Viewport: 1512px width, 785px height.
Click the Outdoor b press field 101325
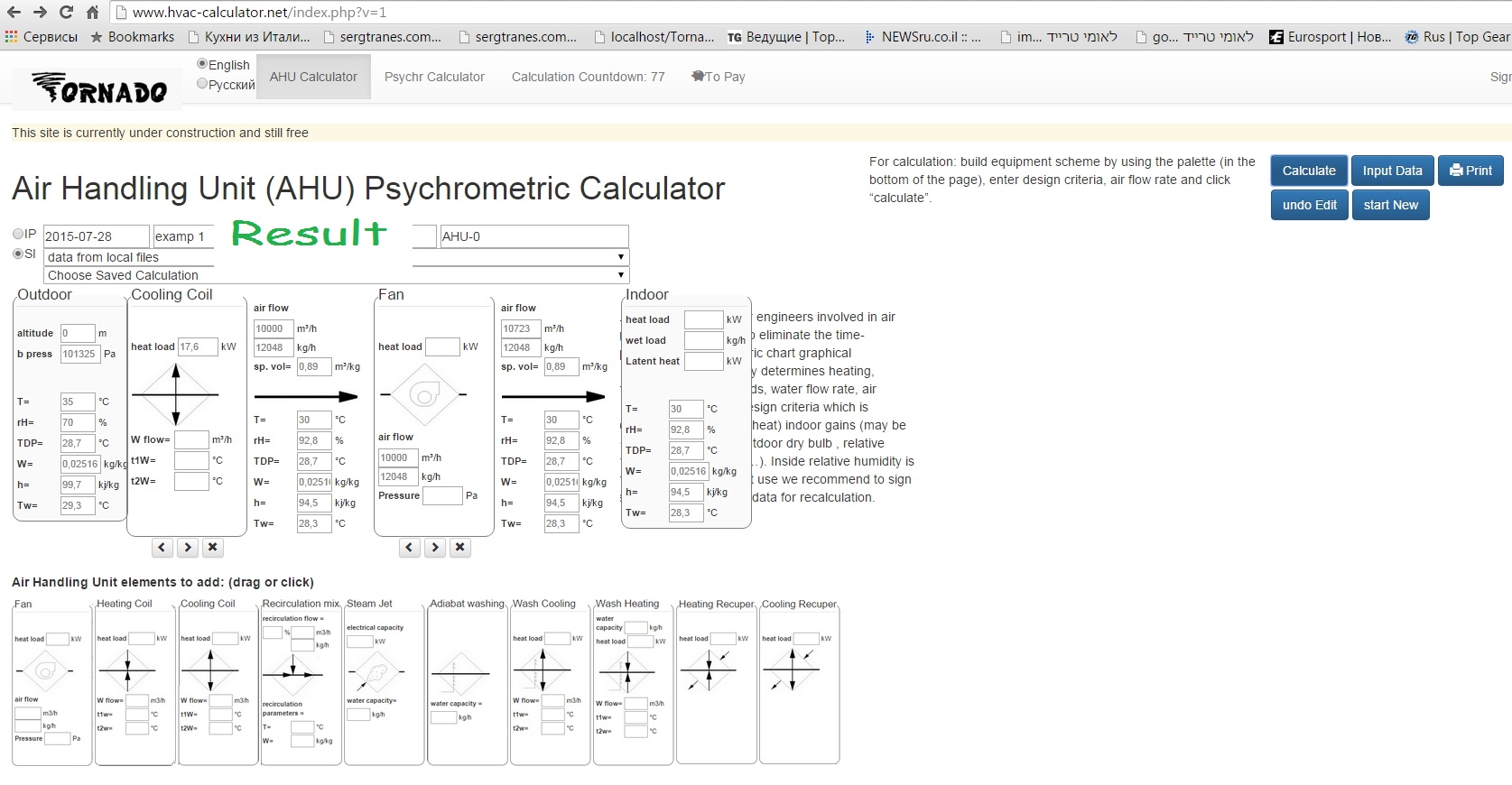pos(79,354)
